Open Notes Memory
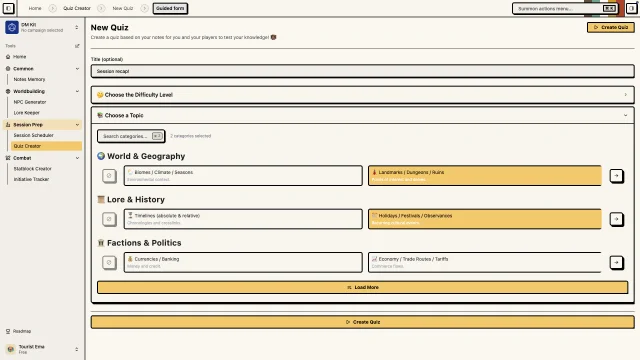The height and width of the screenshot is (360, 640). click(29, 79)
